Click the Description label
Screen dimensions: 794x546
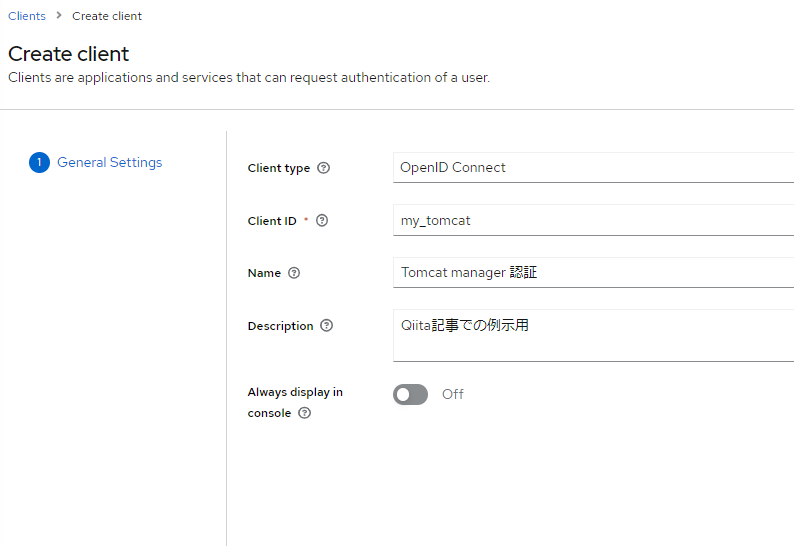click(x=281, y=326)
